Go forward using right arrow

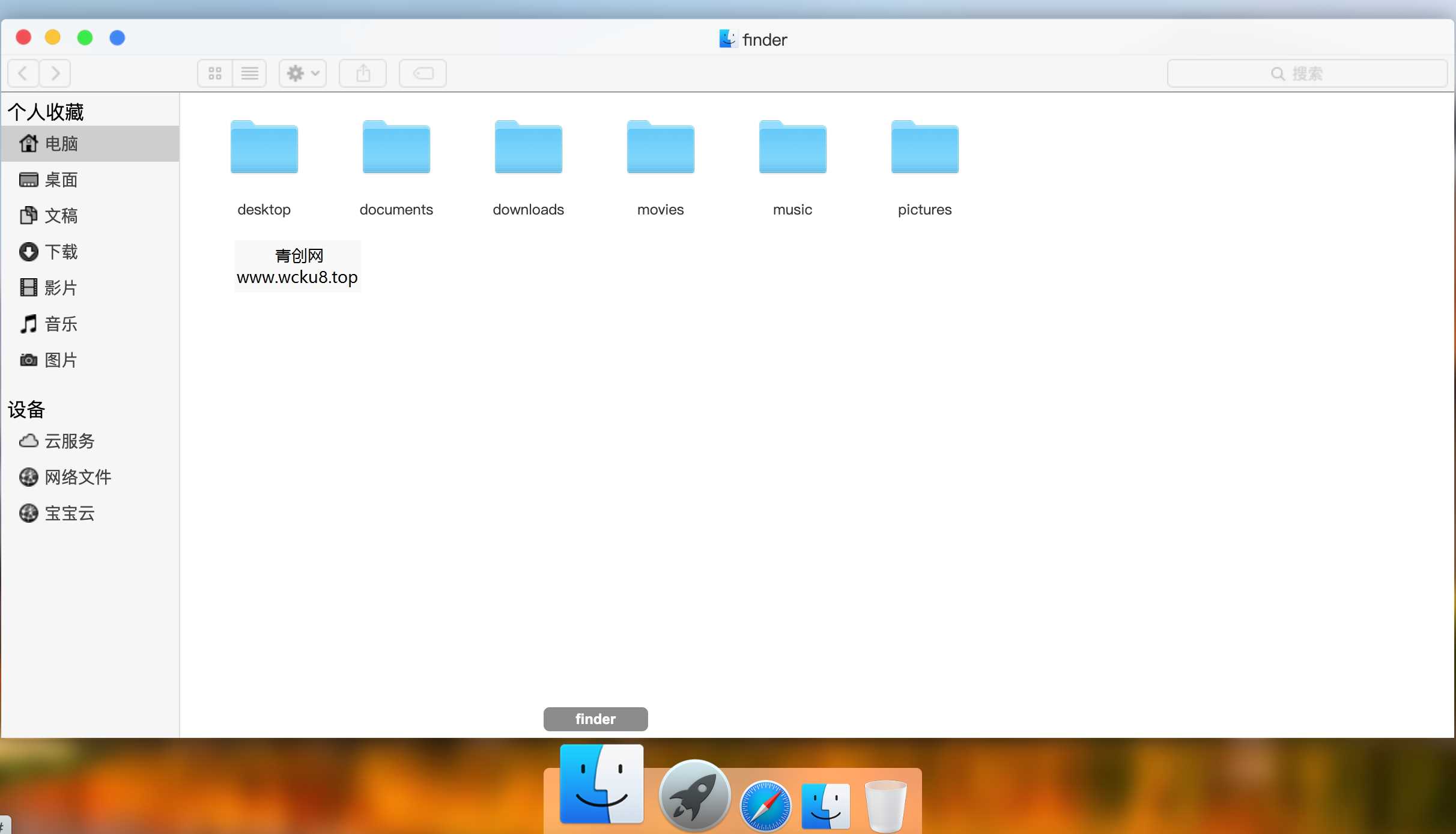(x=55, y=73)
